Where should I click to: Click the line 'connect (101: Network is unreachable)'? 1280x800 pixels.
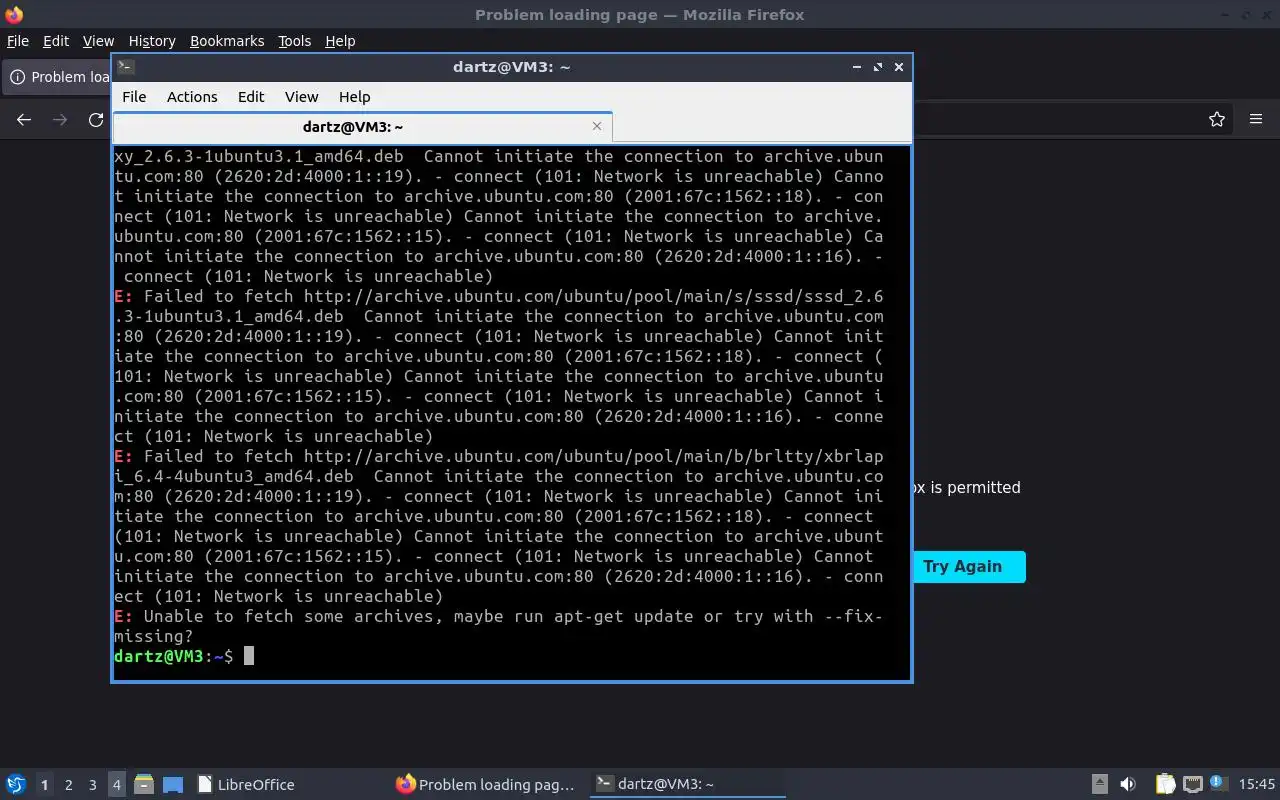[308, 276]
